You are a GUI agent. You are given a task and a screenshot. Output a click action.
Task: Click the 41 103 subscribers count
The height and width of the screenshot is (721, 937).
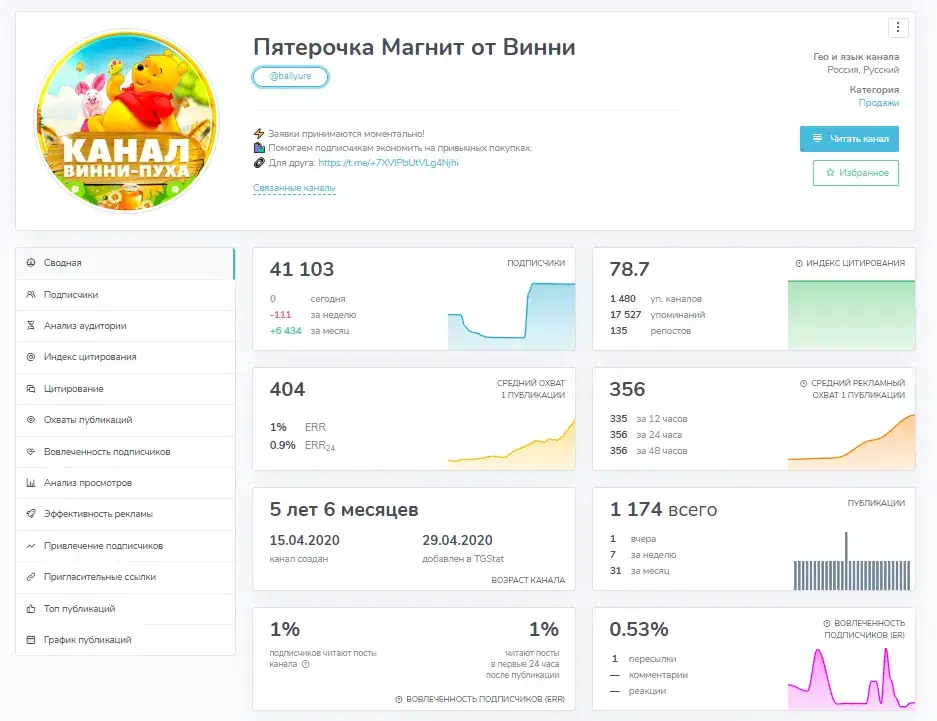coord(302,269)
